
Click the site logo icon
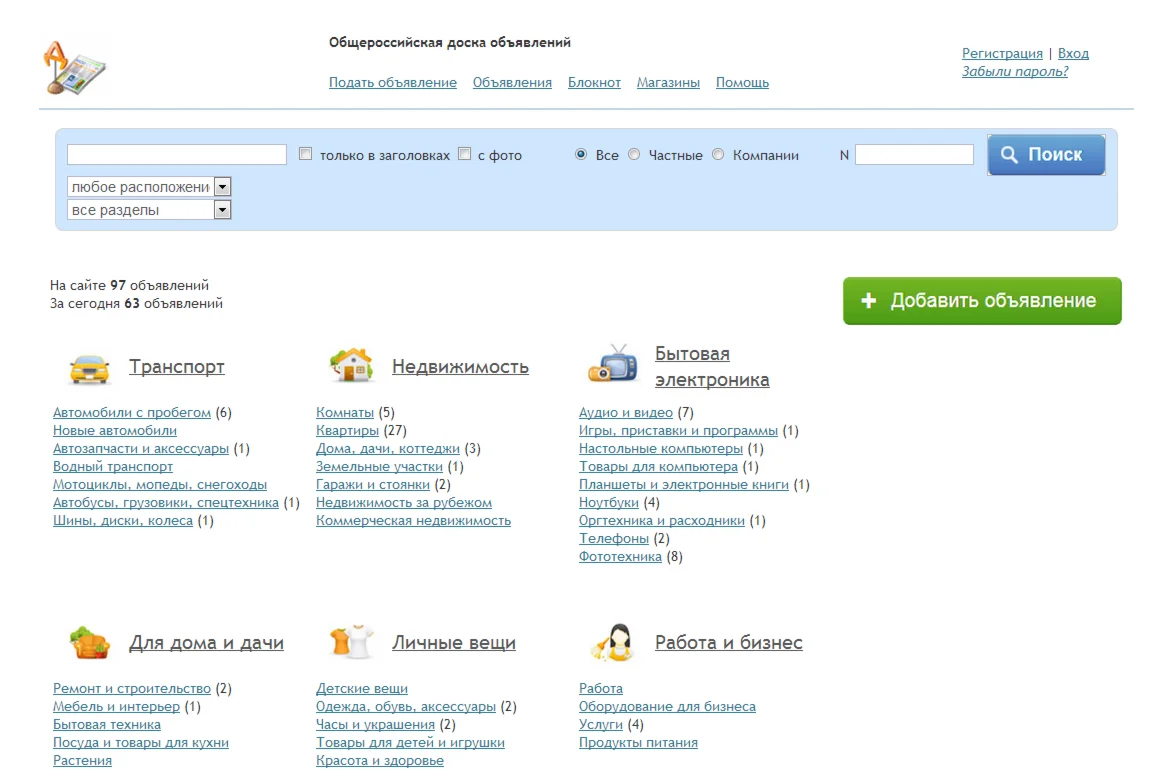(74, 67)
